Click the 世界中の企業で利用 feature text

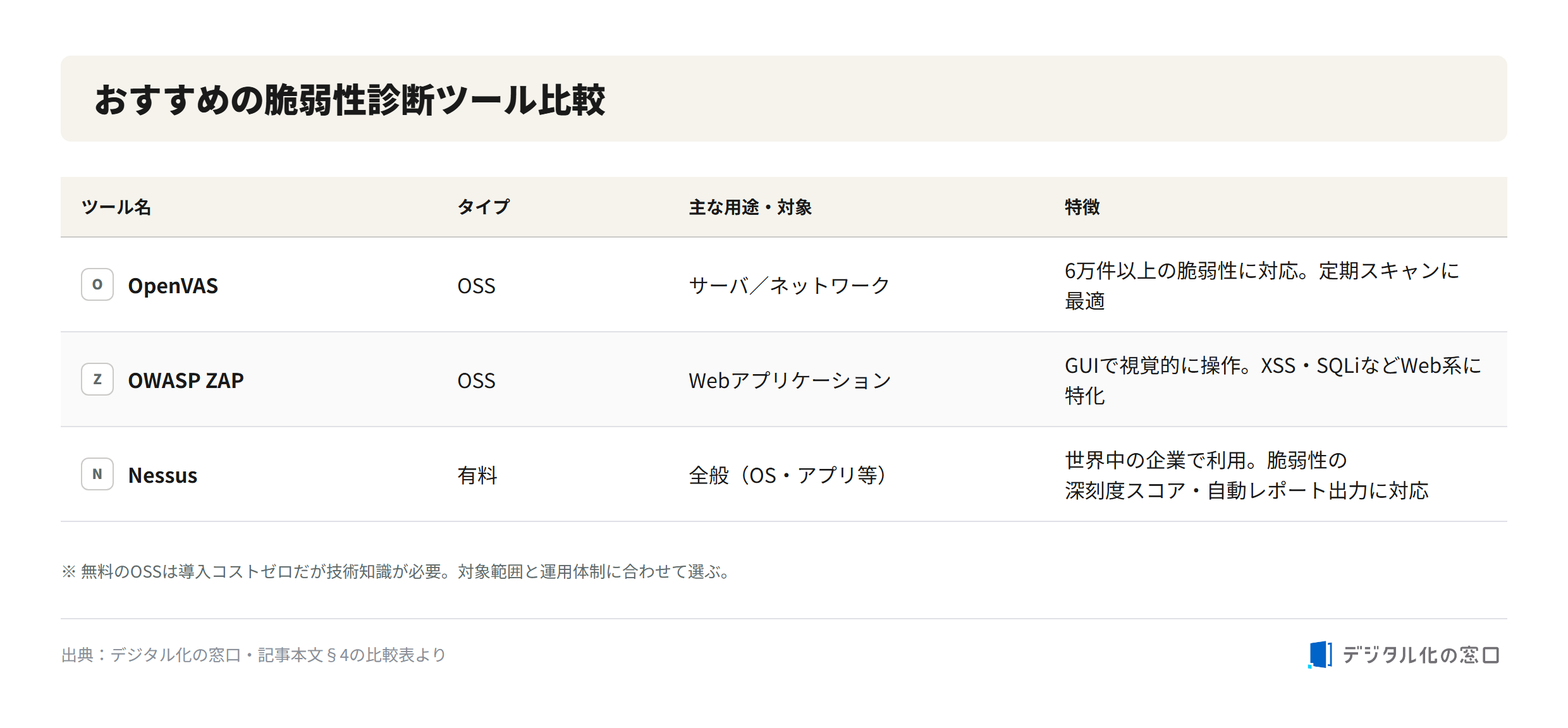coord(1247,475)
